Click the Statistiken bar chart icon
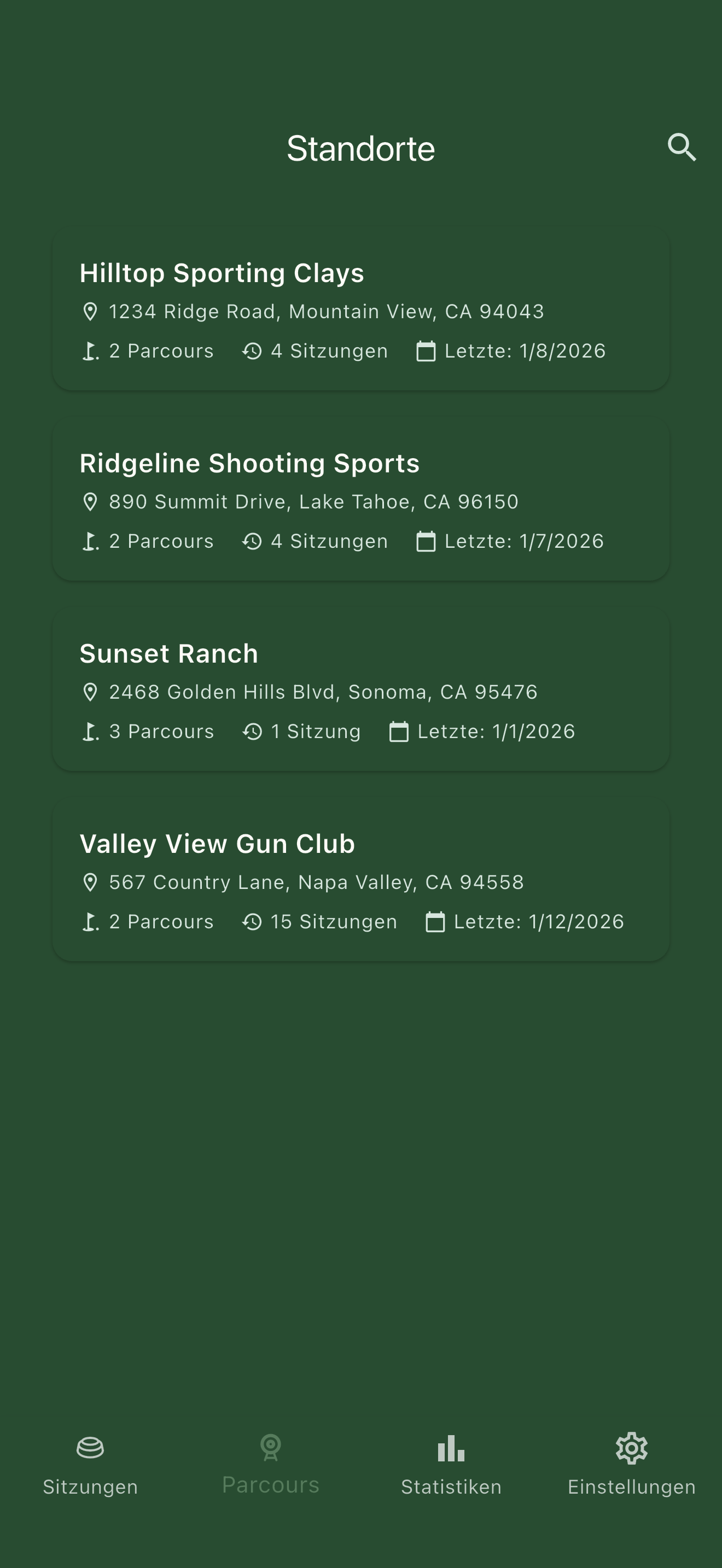Screen dimensions: 722x1568 pyautogui.click(x=451, y=1448)
